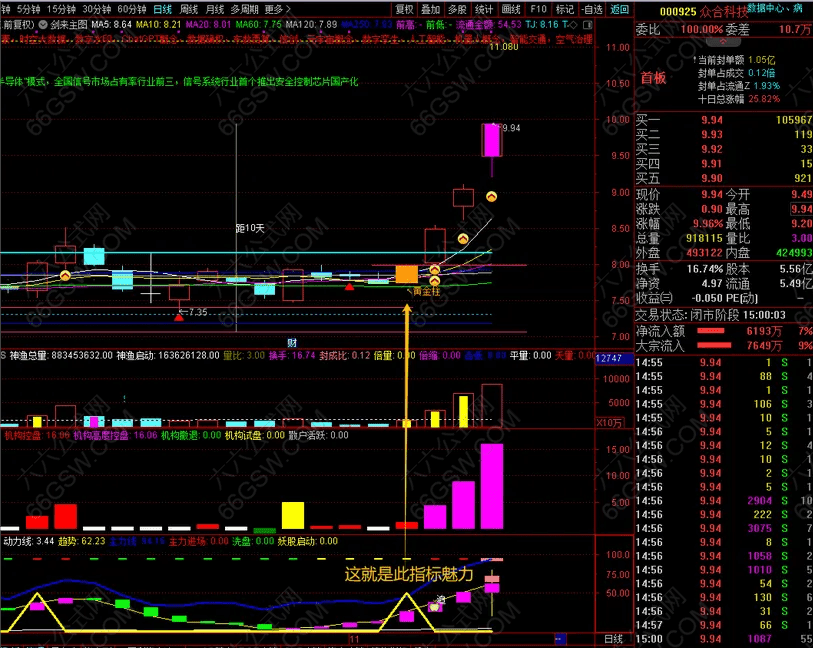Click the 买五 price 9.90

tap(712, 178)
